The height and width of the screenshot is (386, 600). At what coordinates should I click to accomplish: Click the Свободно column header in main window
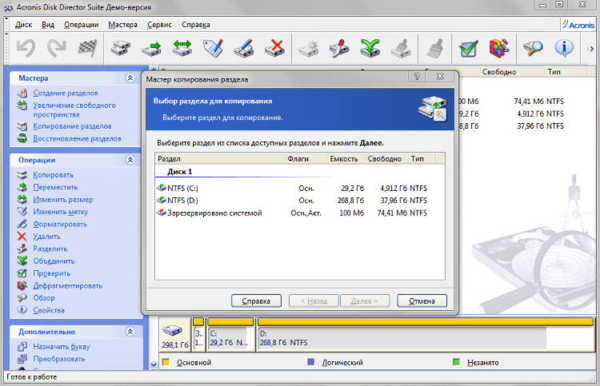coord(499,72)
